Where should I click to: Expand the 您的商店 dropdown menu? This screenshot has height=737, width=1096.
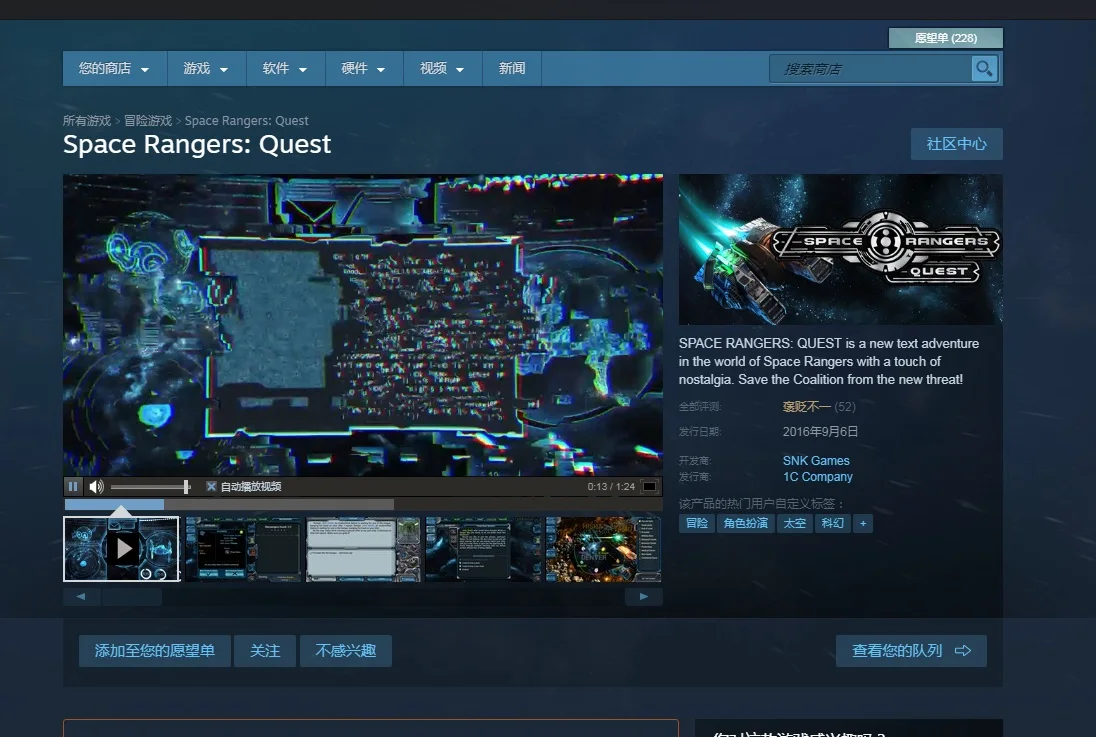pyautogui.click(x=115, y=69)
